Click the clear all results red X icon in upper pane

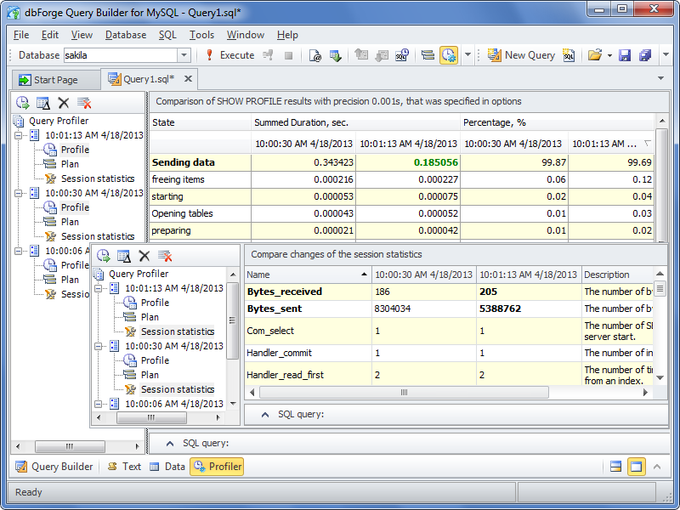point(84,103)
